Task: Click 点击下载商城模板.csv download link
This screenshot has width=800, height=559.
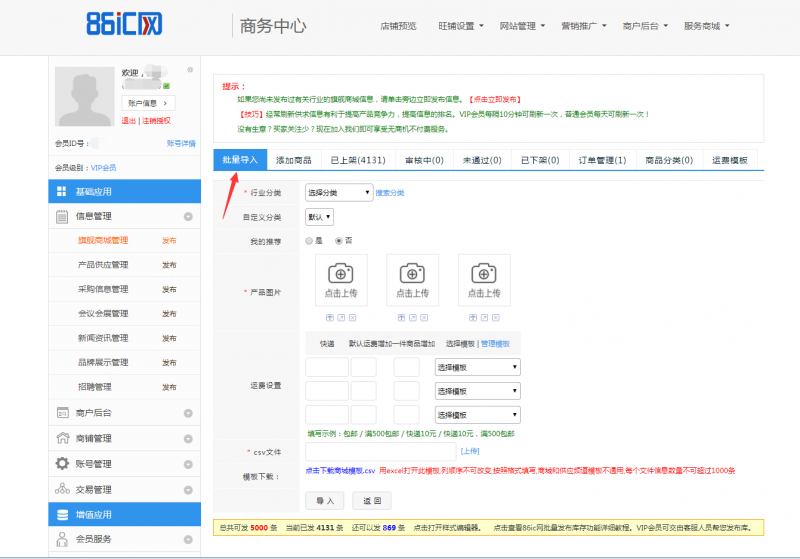Action: tap(340, 470)
